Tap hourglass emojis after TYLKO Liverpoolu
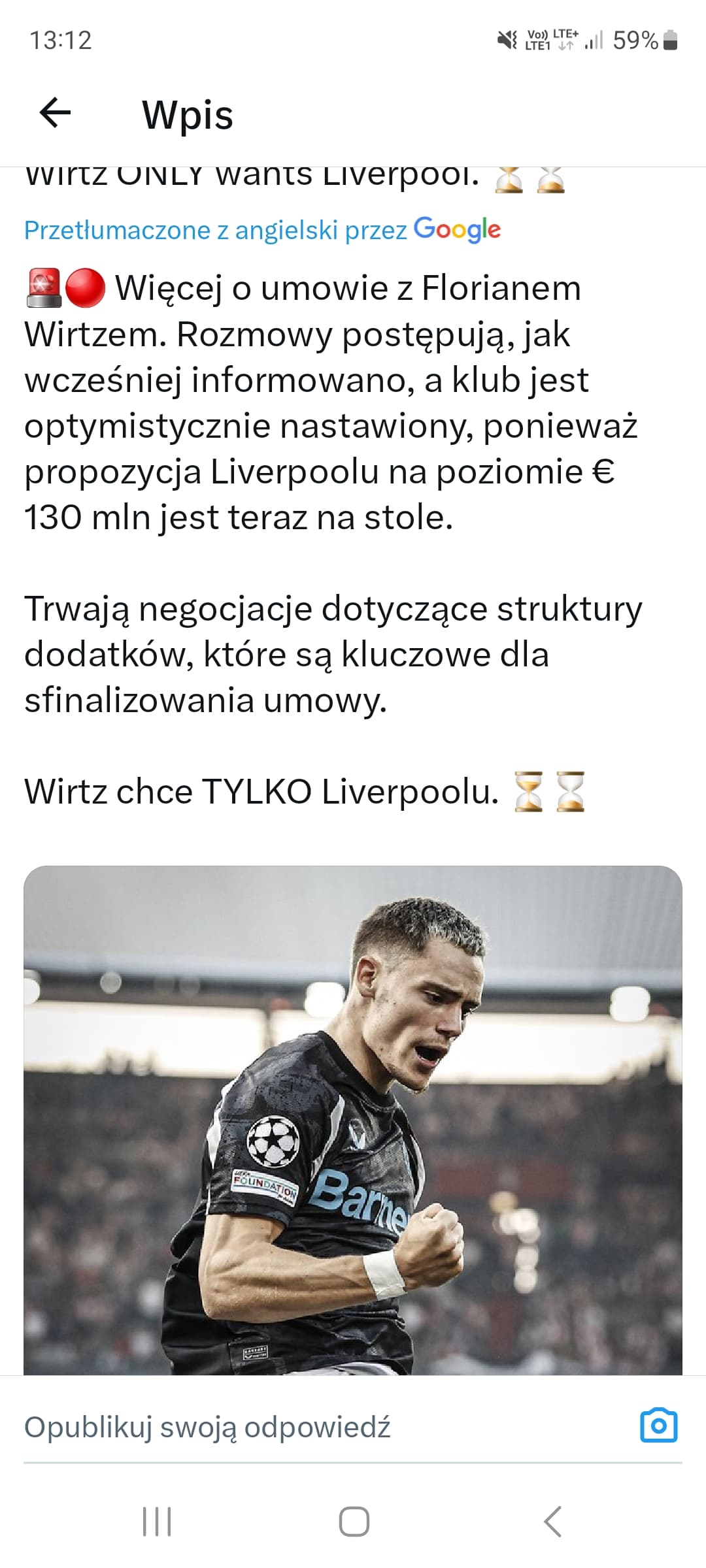This screenshot has width=706, height=1568. tap(549, 792)
